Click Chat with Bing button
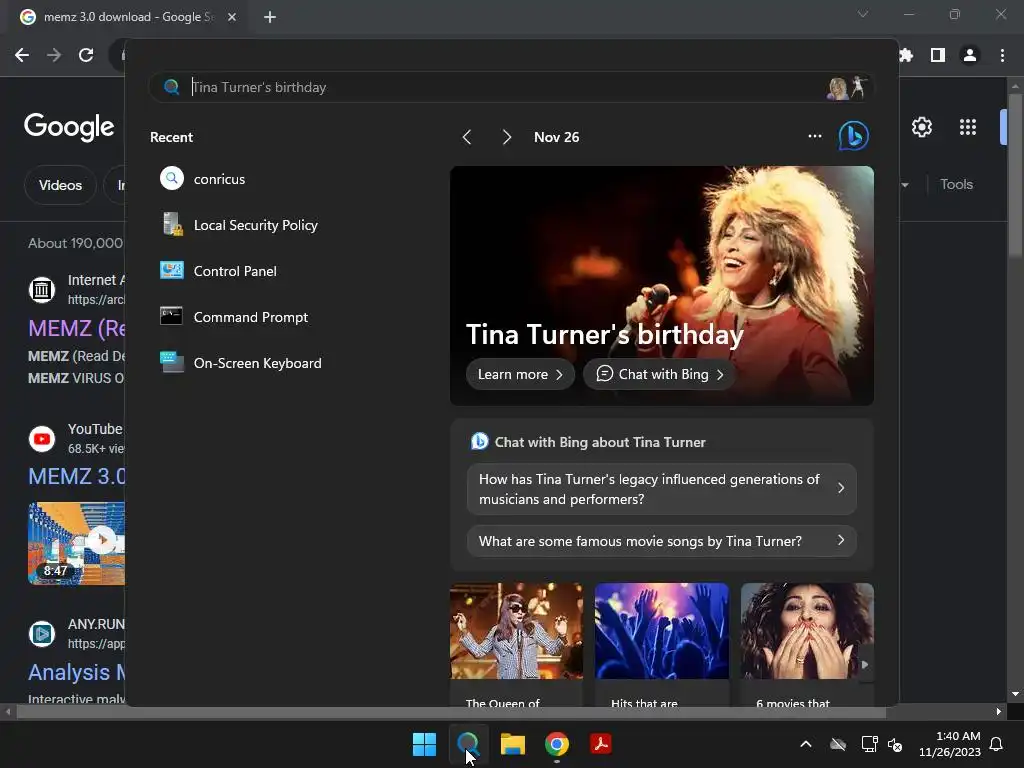The height and width of the screenshot is (768, 1024). (660, 374)
